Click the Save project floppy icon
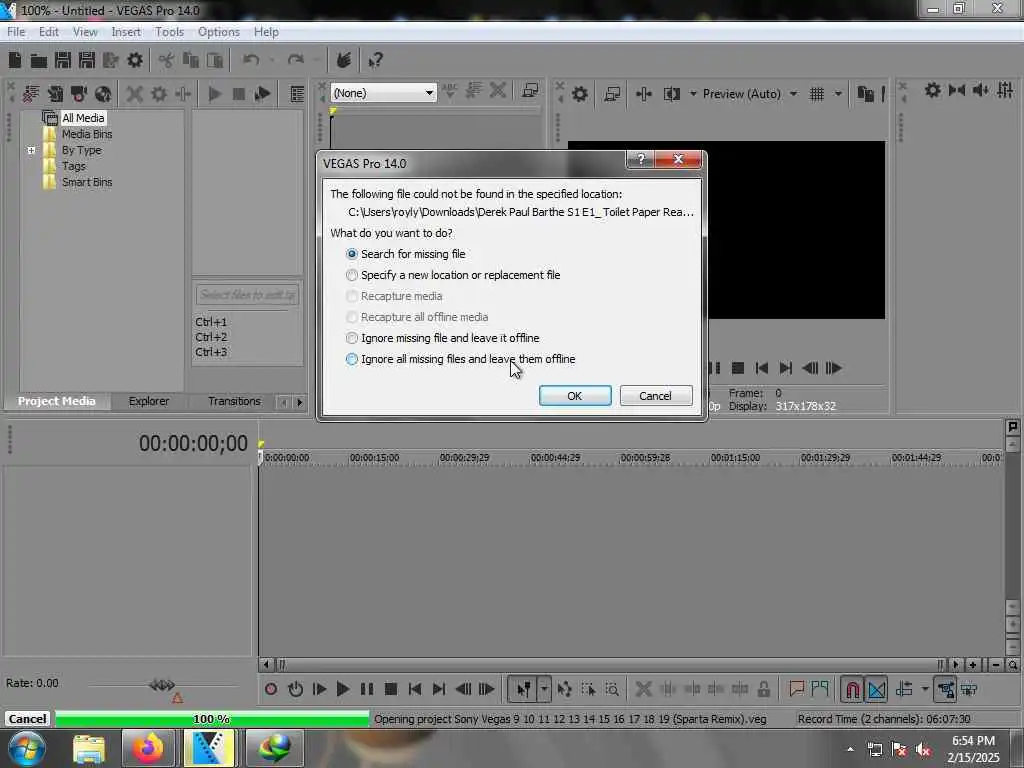1024x768 pixels. pos(63,61)
